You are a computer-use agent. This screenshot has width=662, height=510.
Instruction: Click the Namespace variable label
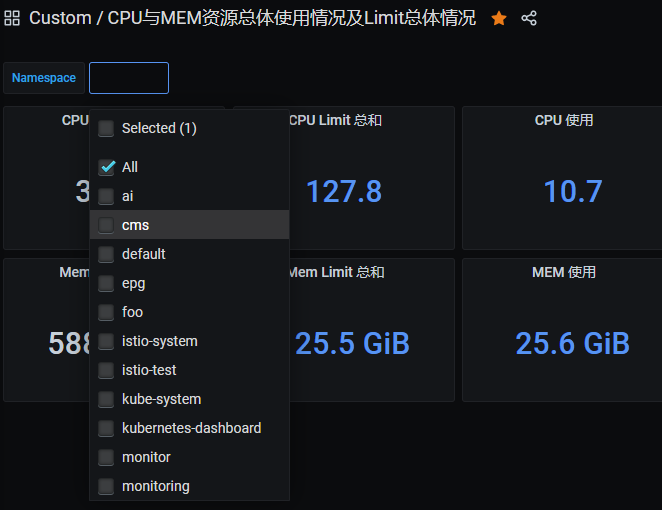[x=44, y=78]
